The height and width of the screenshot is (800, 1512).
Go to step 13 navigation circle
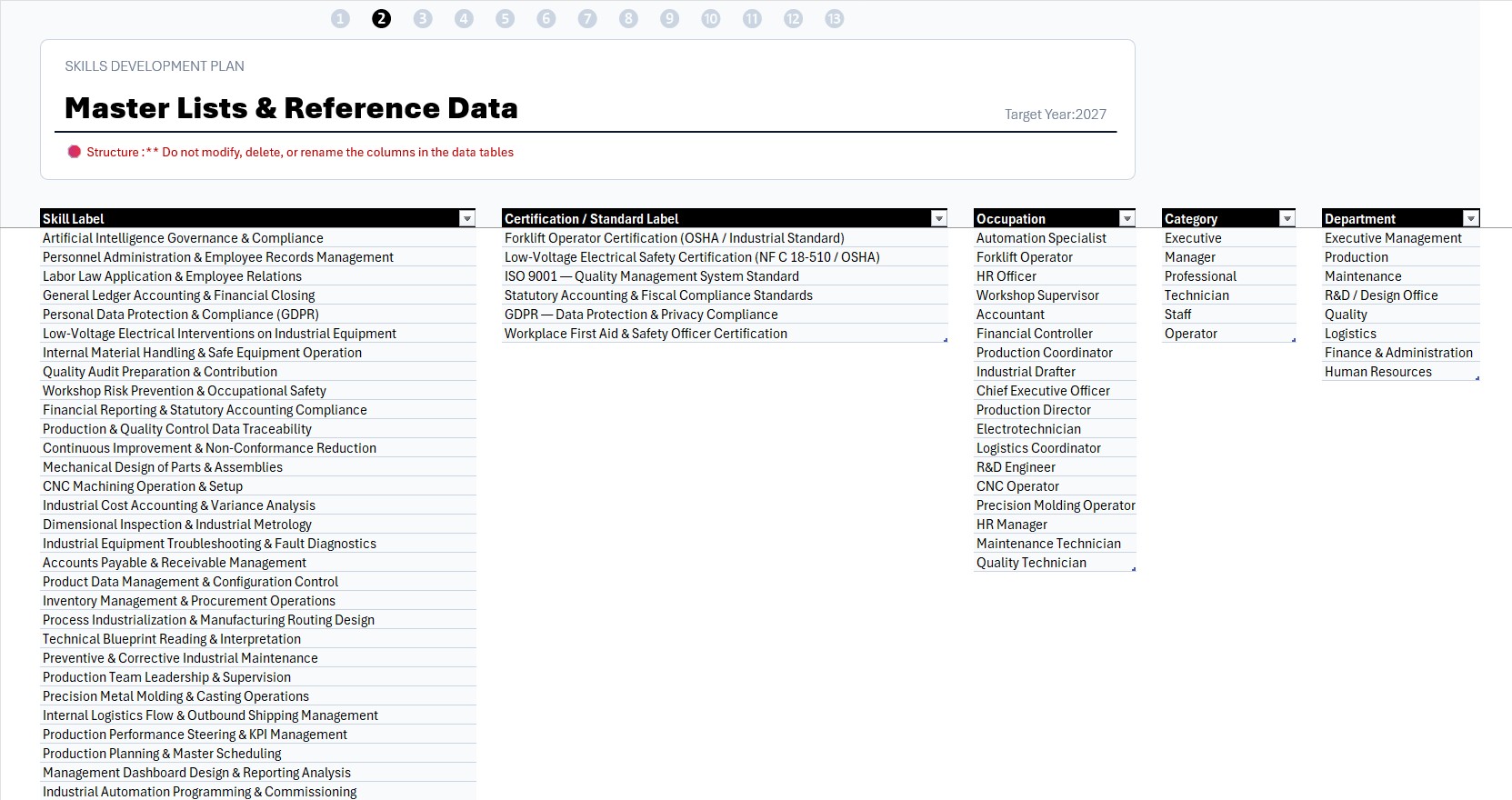click(x=834, y=18)
